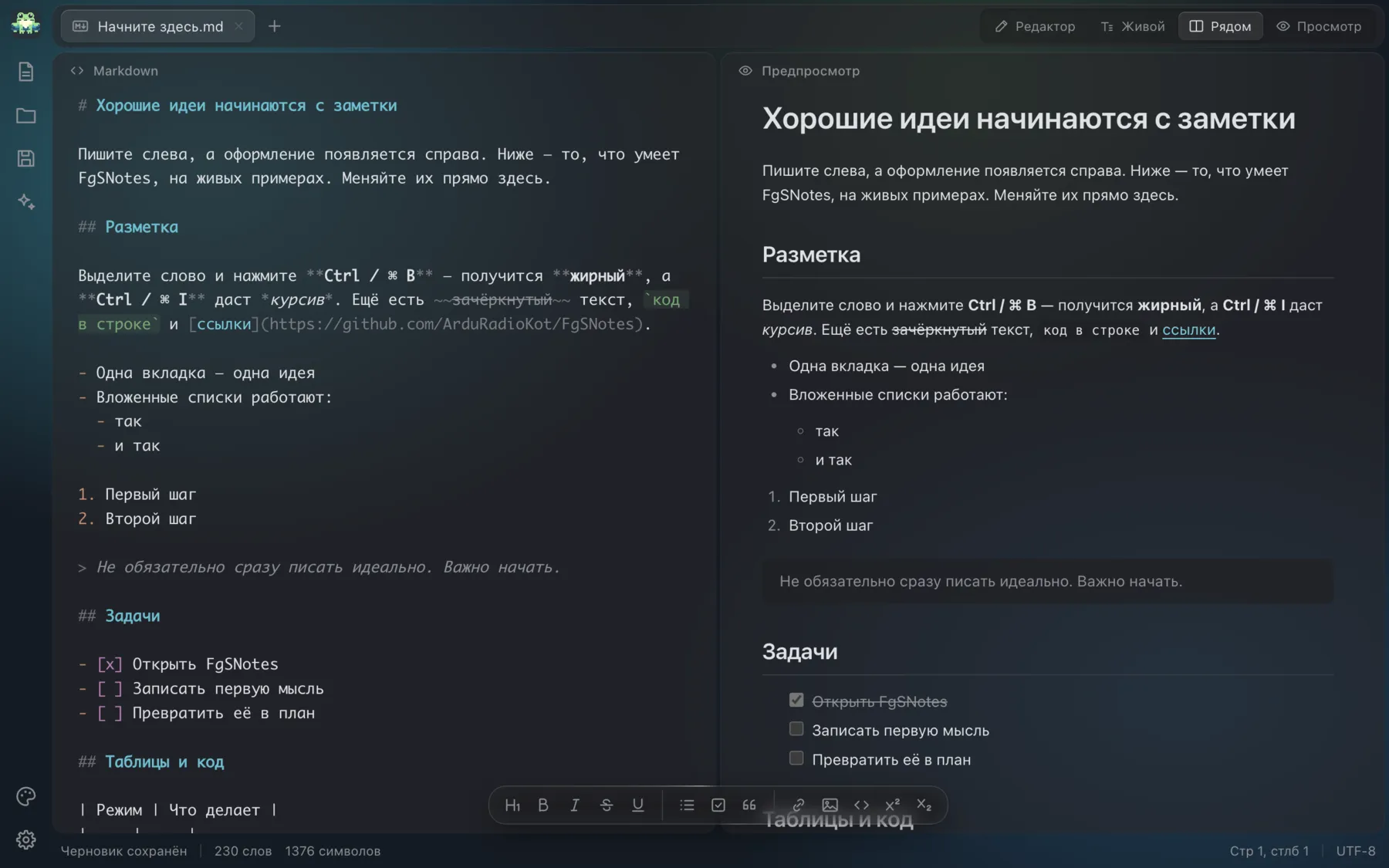The image size is (1389, 868).
Task: Insert a heading with H1 toolbar button
Action: click(x=512, y=805)
